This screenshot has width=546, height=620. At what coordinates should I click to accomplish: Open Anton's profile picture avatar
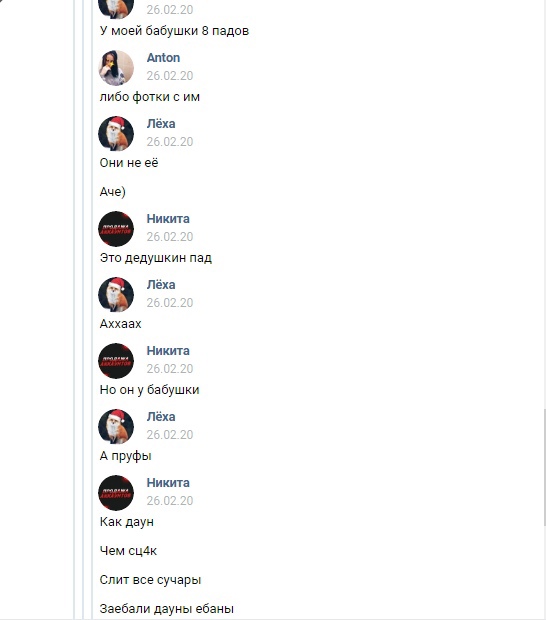click(x=116, y=68)
